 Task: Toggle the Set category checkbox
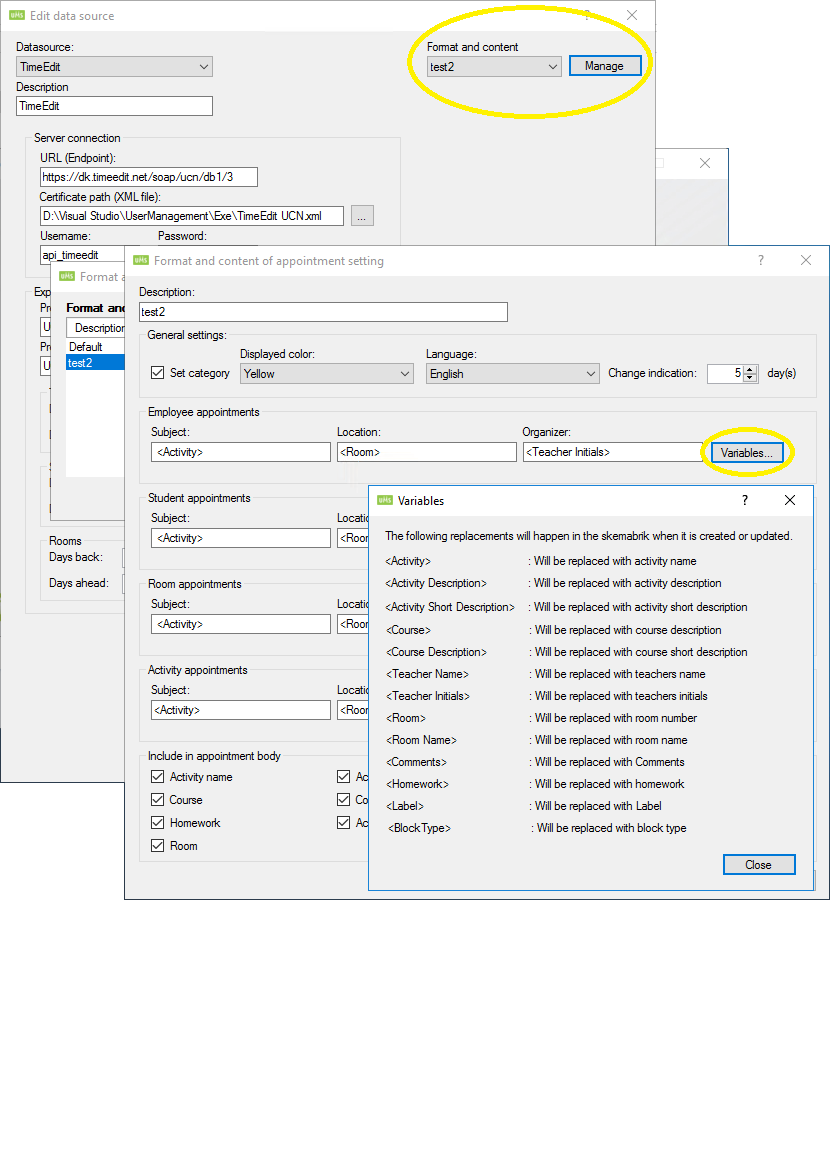pos(157,373)
